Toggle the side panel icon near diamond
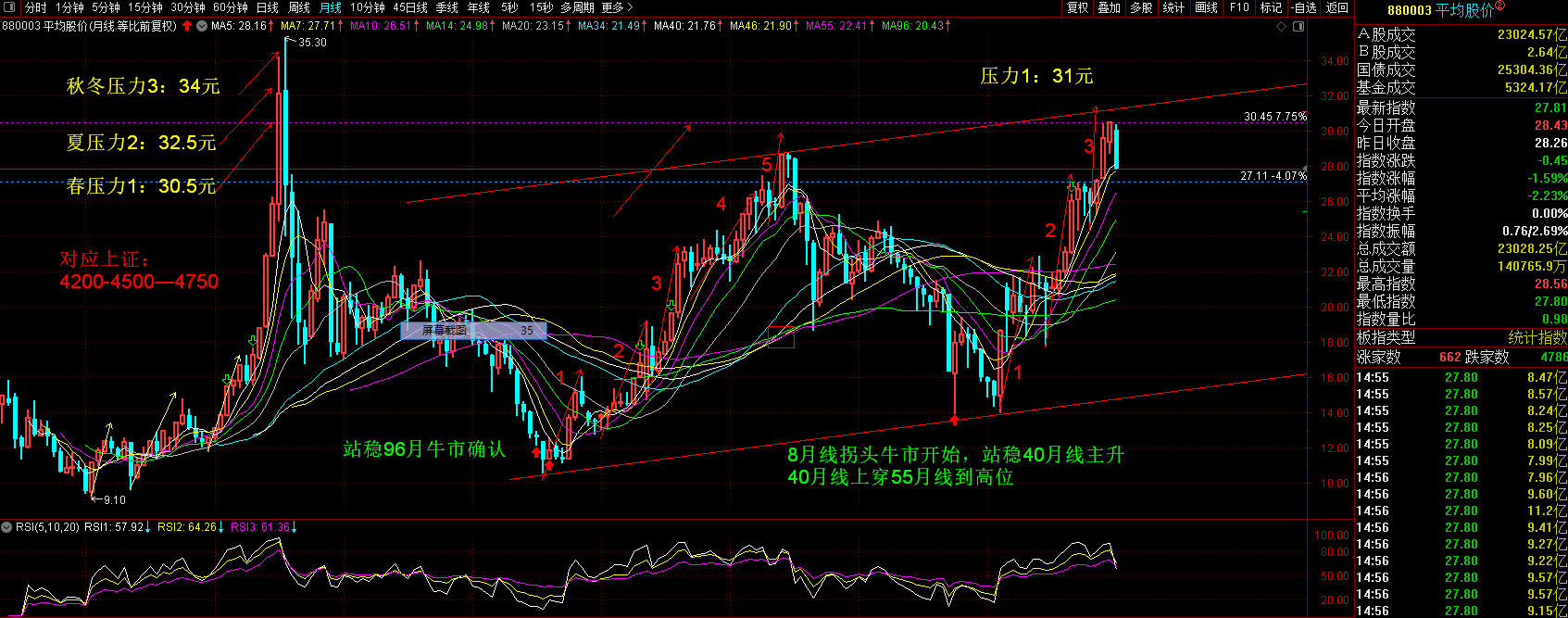 pos(1298,26)
